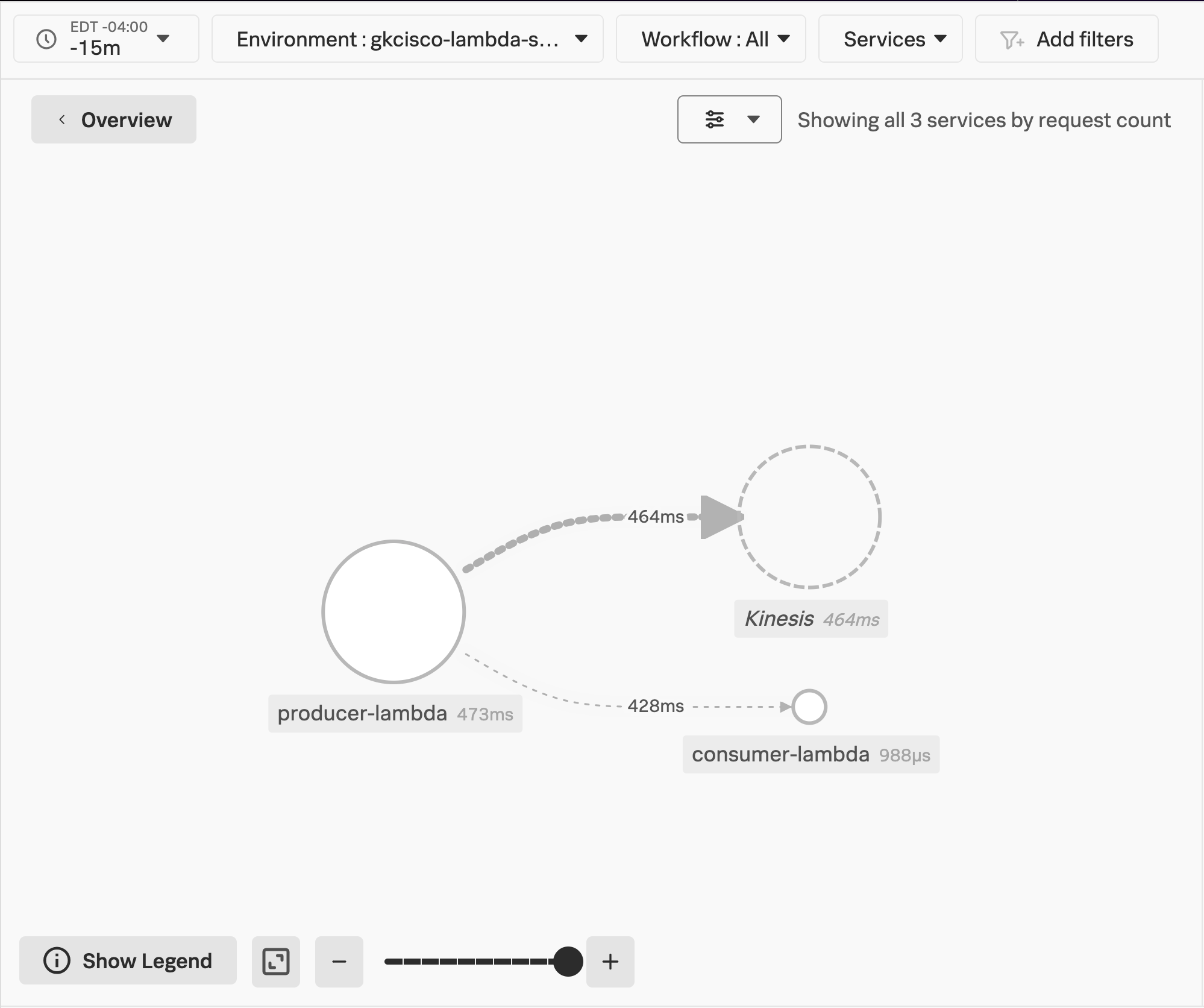Expand the time range dropdown showing -15m
Image resolution: width=1204 pixels, height=1008 pixels.
point(164,39)
